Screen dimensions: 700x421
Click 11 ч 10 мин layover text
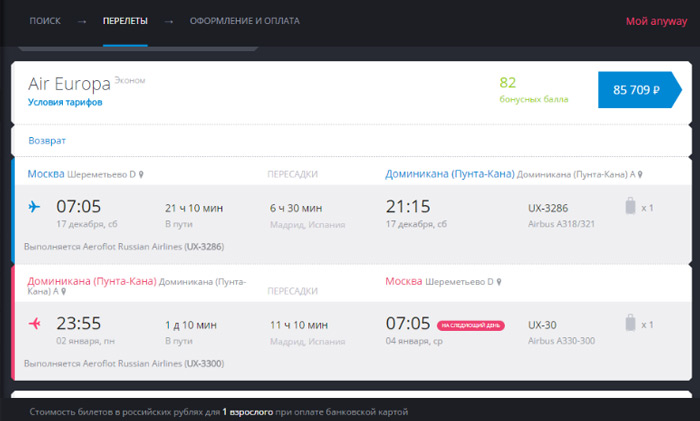[299, 325]
